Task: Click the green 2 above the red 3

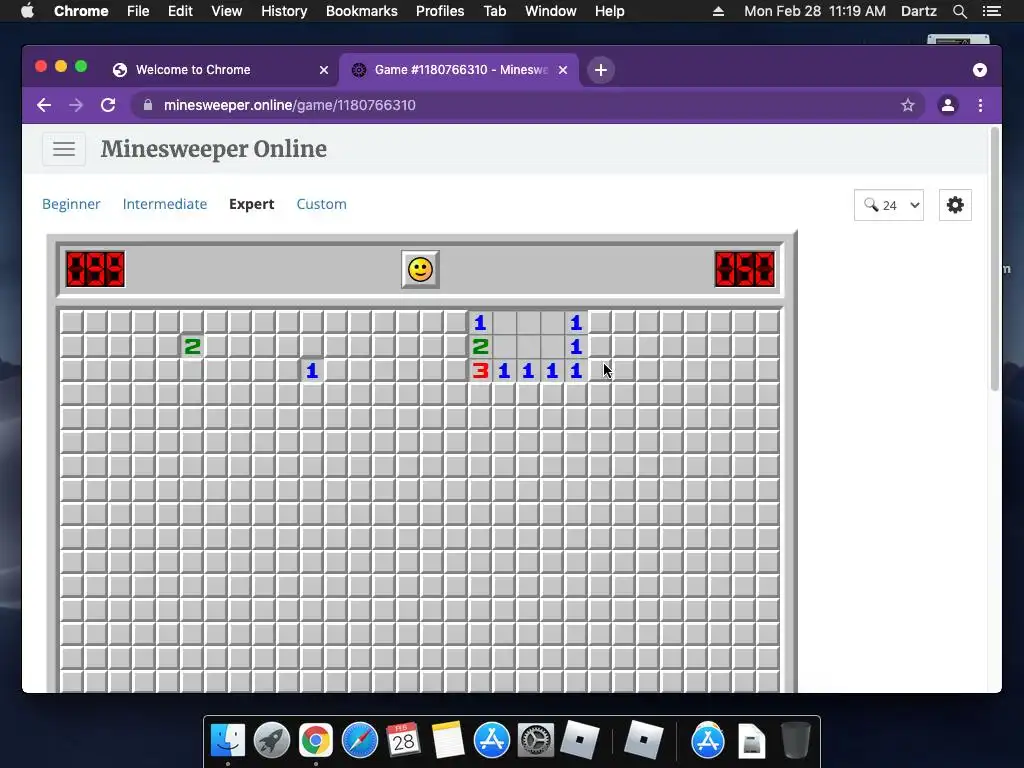Action: [480, 347]
